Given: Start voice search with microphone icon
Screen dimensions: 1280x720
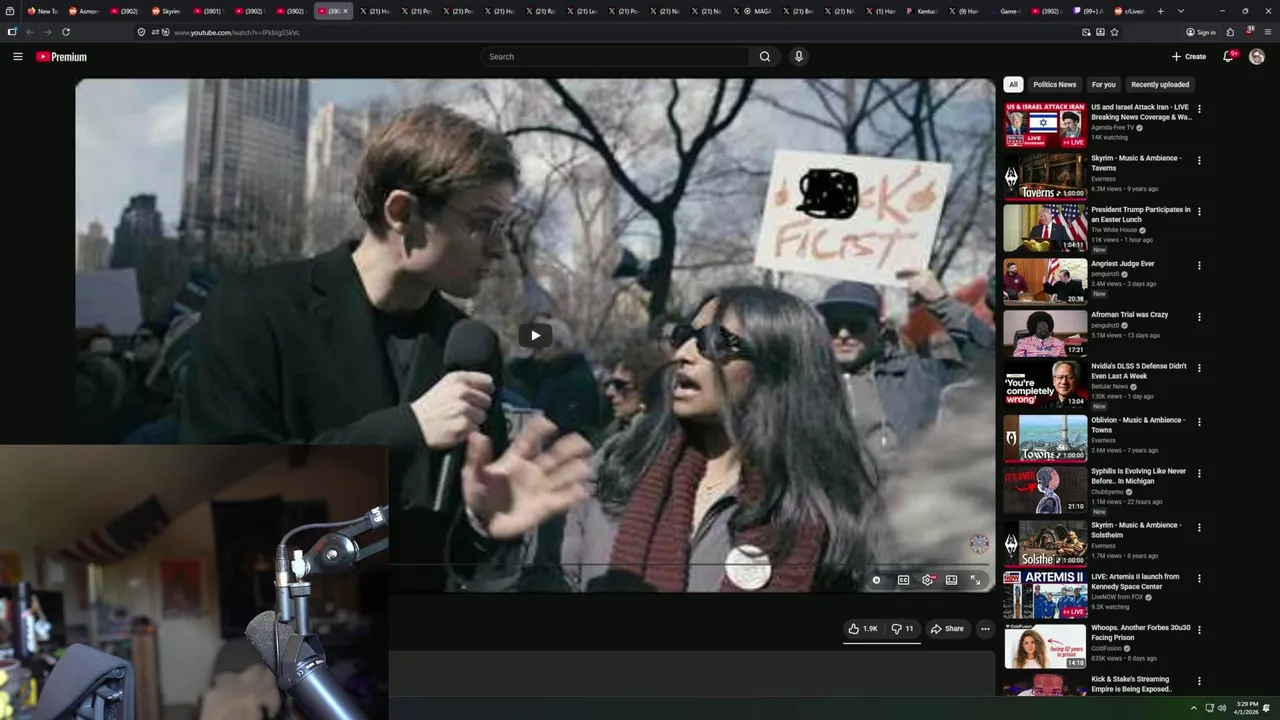Looking at the screenshot, I should point(798,57).
